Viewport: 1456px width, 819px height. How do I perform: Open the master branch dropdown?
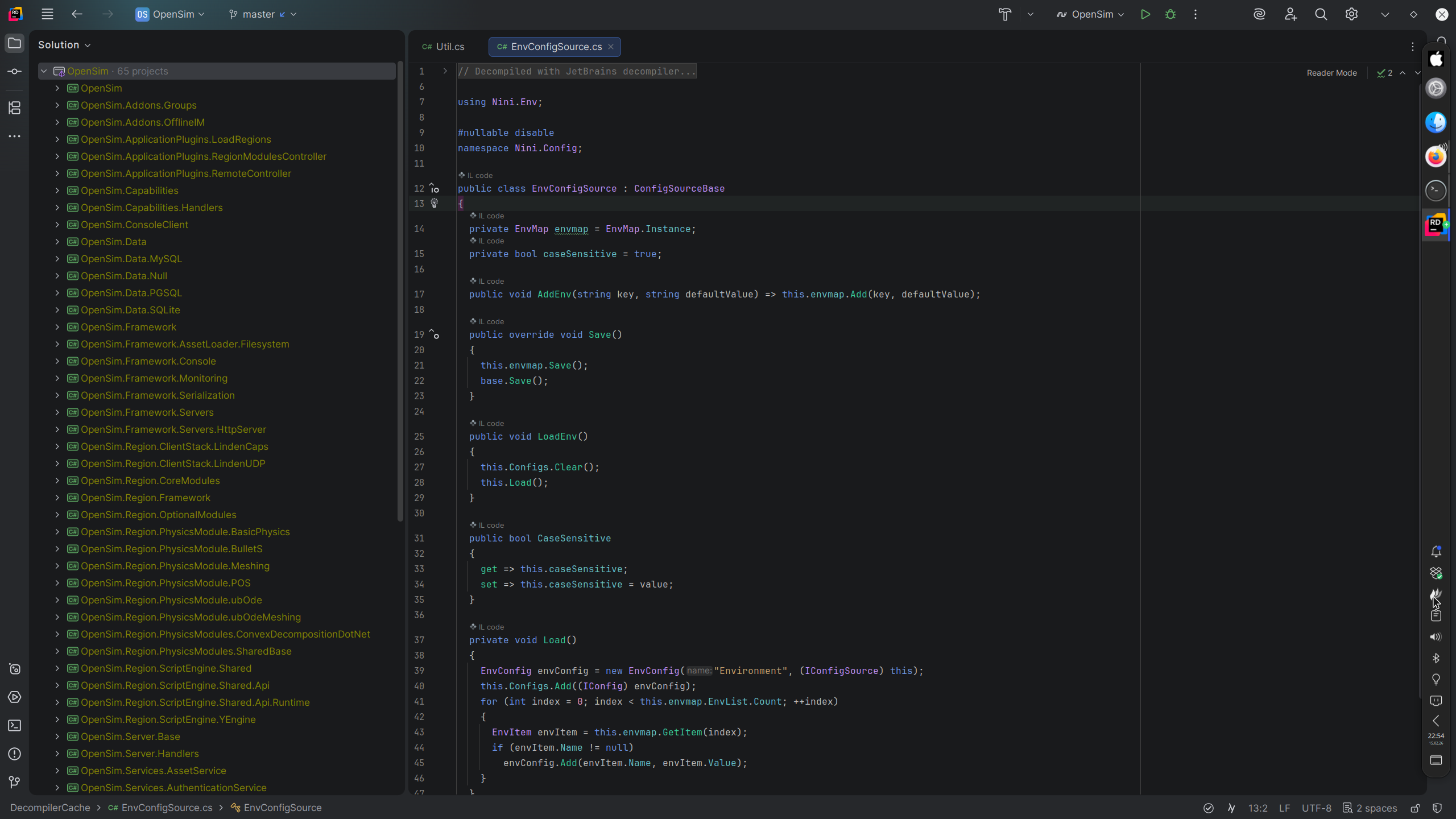pos(263,15)
